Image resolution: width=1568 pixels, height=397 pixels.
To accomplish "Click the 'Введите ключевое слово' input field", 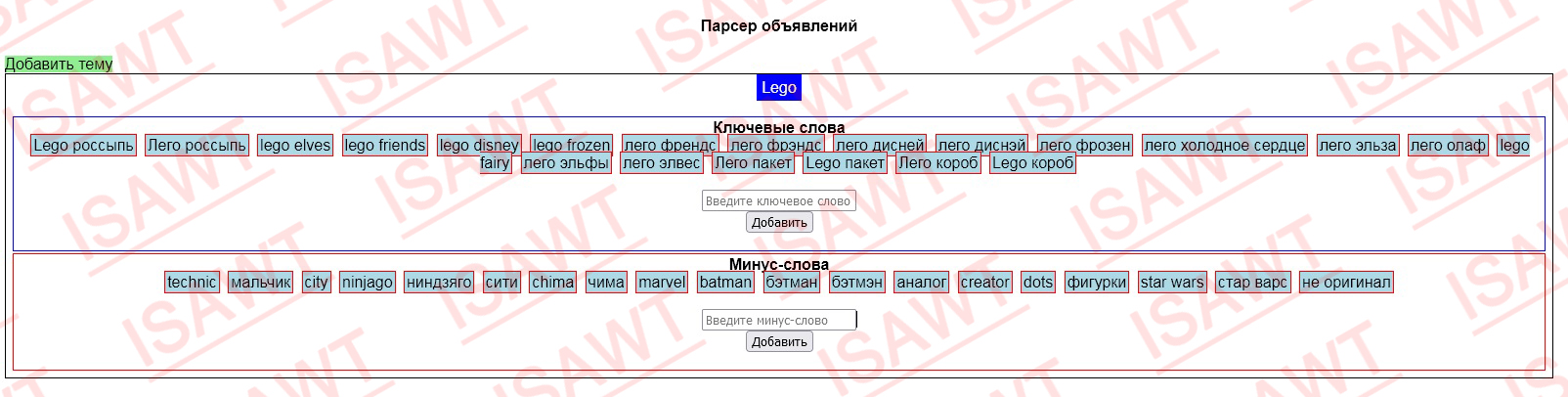I will 779,200.
